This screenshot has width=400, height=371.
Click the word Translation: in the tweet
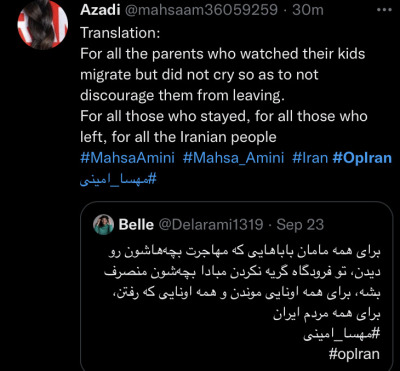pos(120,33)
